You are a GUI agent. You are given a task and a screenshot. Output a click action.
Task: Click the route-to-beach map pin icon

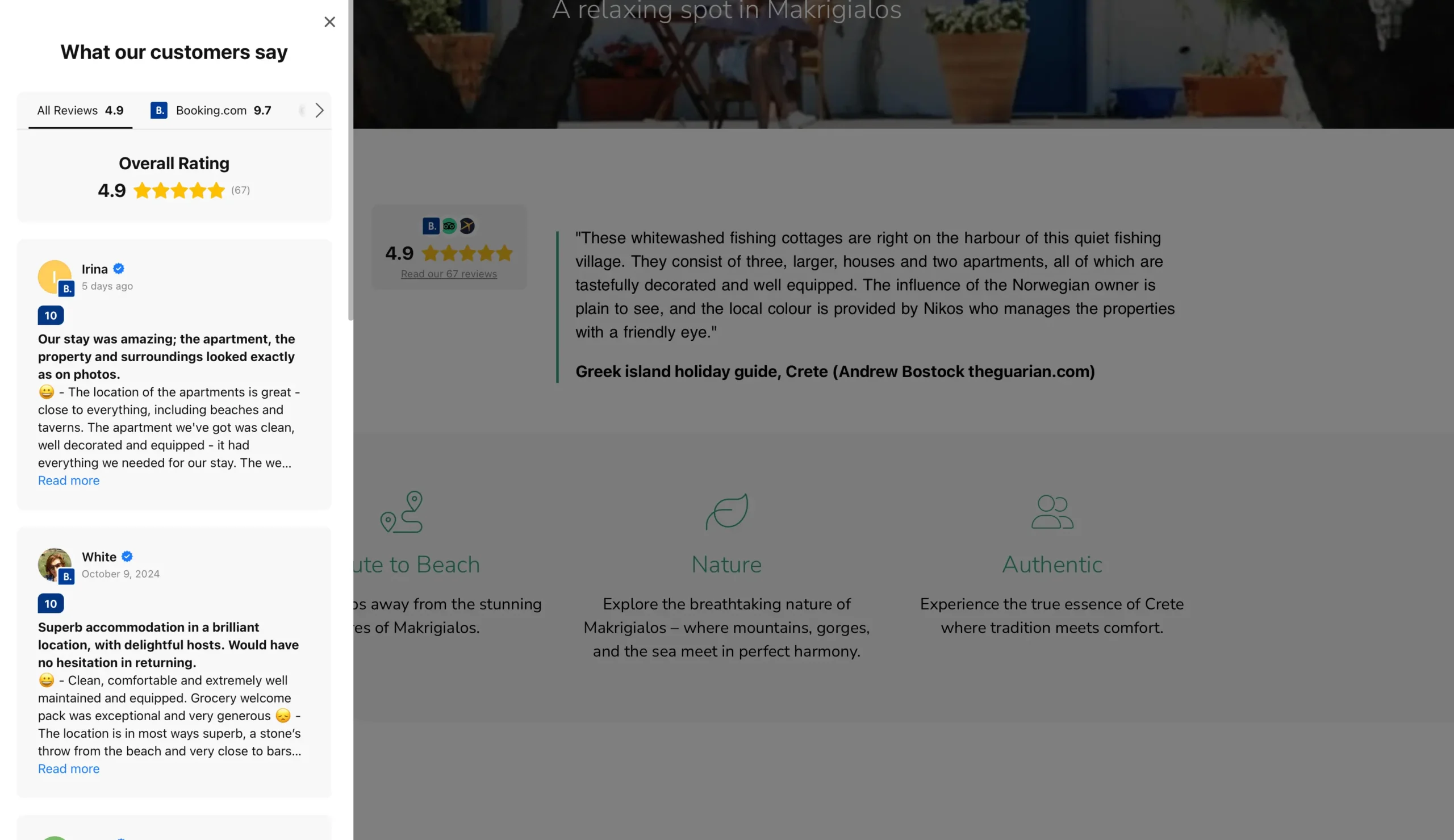point(402,512)
